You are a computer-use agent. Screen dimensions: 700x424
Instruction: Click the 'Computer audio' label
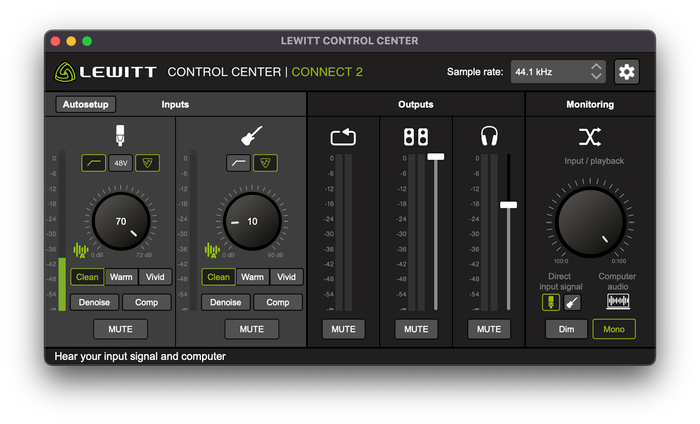[x=617, y=282]
